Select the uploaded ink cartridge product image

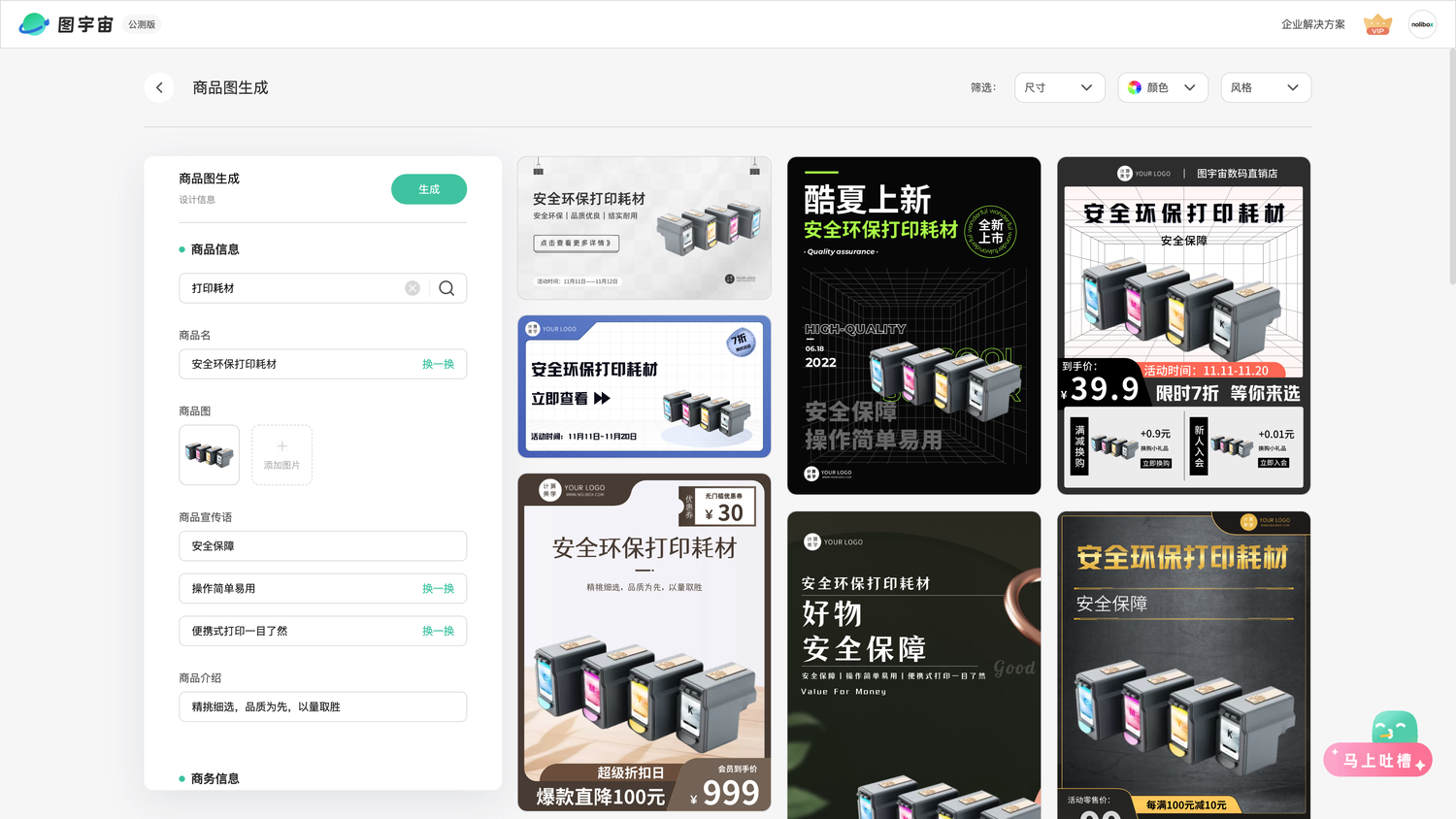209,455
